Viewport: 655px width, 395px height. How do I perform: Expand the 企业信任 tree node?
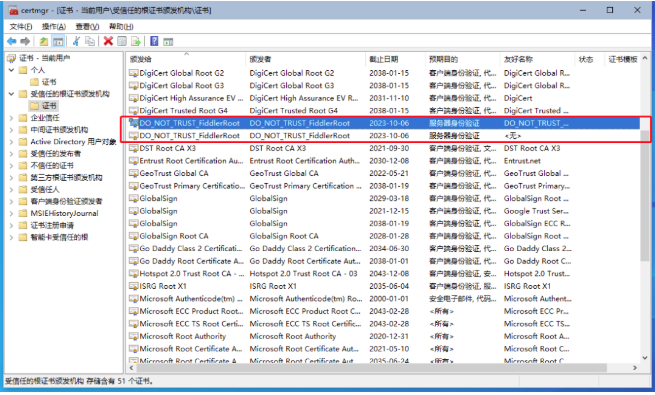(12, 118)
